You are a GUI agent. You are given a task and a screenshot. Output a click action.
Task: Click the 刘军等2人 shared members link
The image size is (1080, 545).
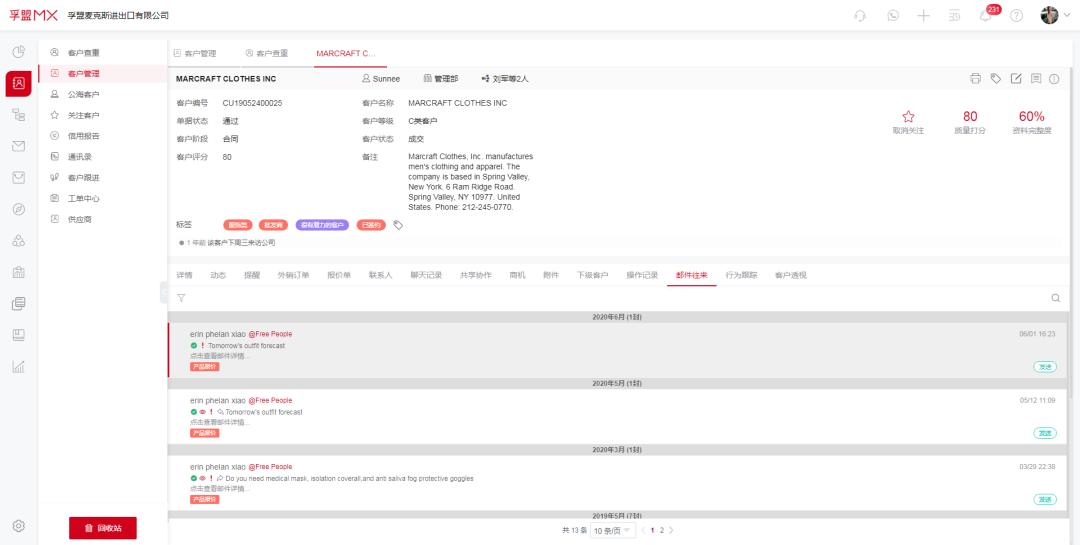[x=505, y=79]
